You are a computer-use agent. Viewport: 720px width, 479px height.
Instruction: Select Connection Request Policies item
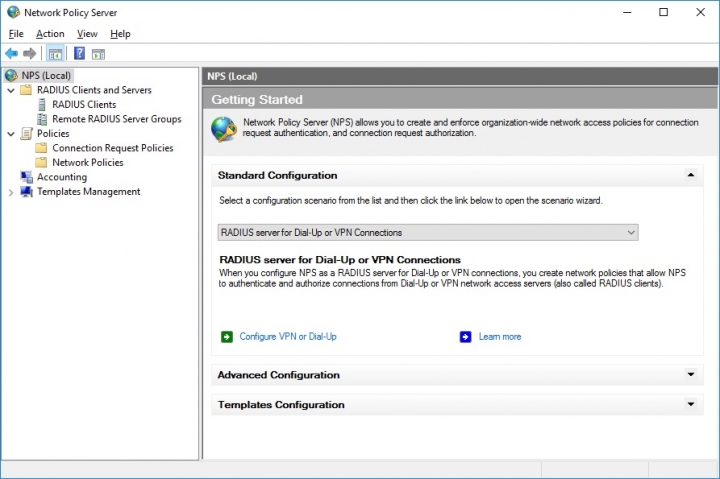click(x=112, y=148)
